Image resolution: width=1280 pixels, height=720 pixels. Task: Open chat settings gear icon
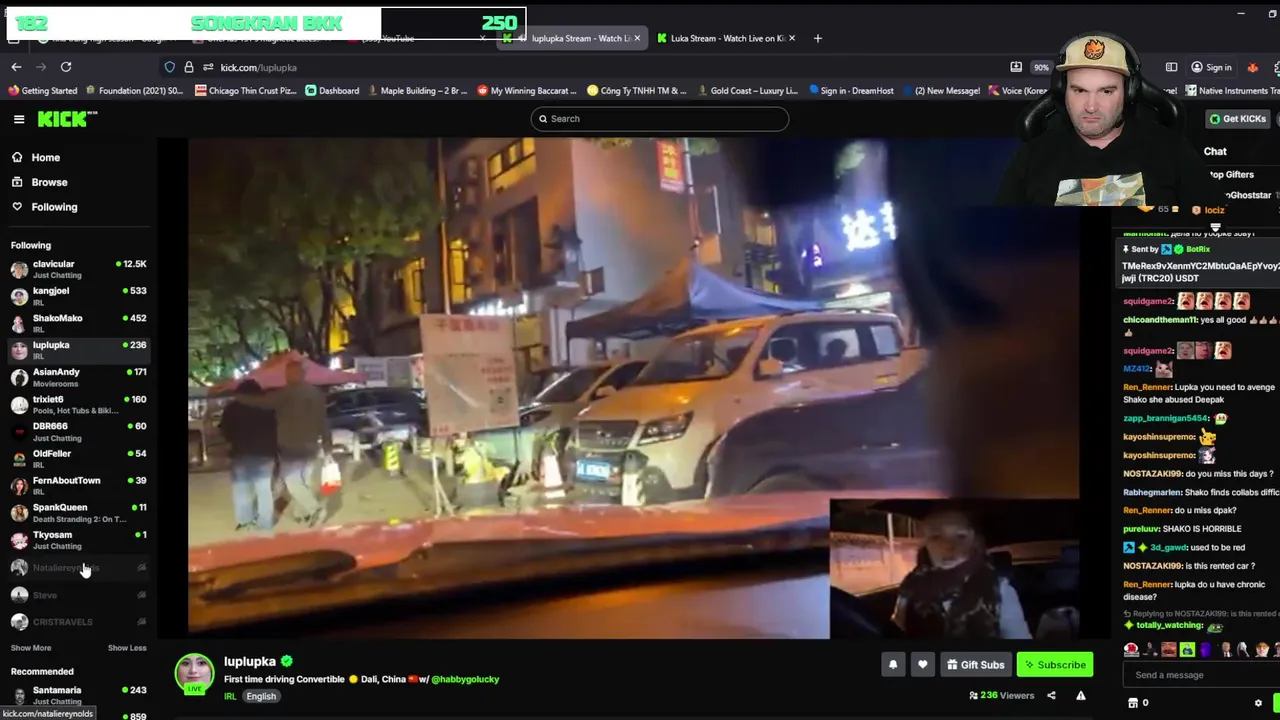tap(1258, 703)
